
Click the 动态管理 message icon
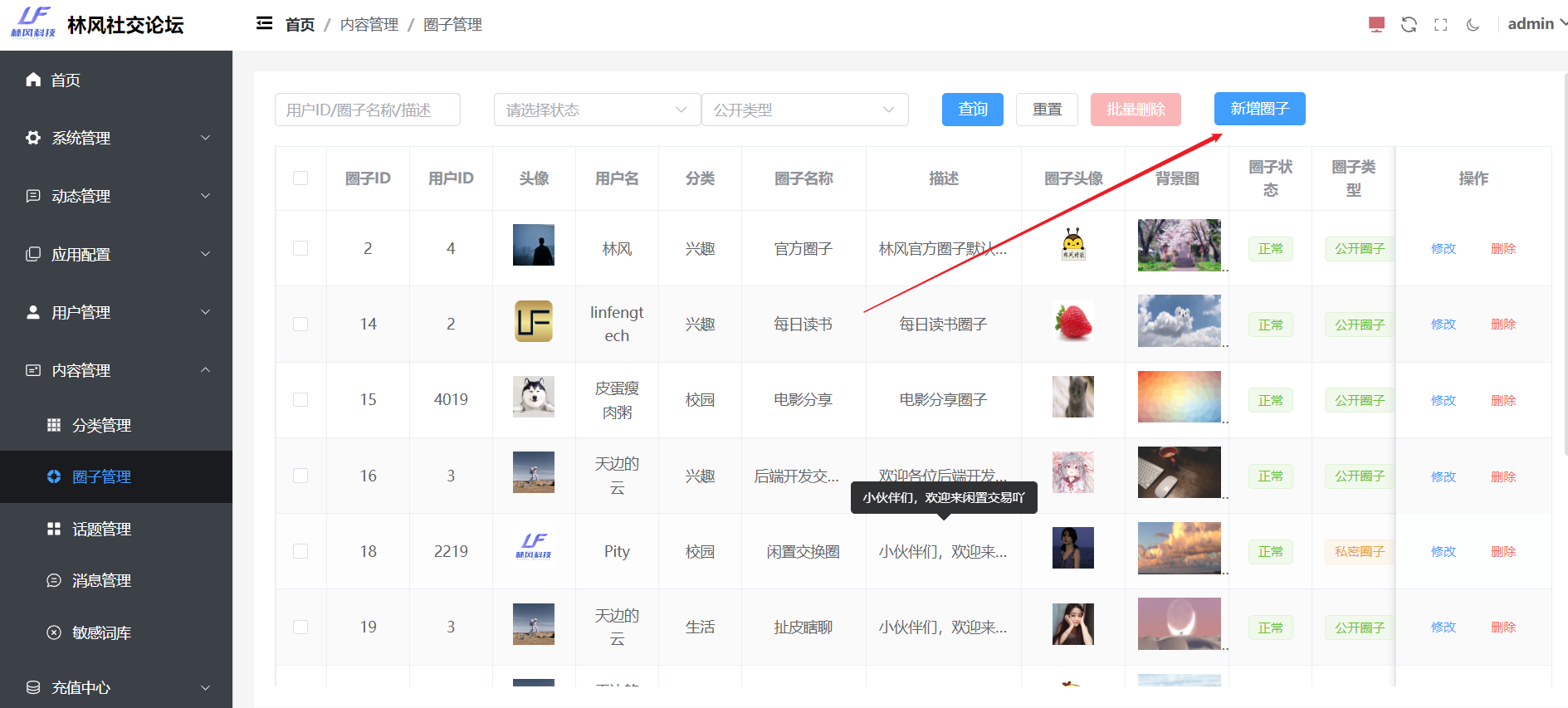(x=33, y=195)
